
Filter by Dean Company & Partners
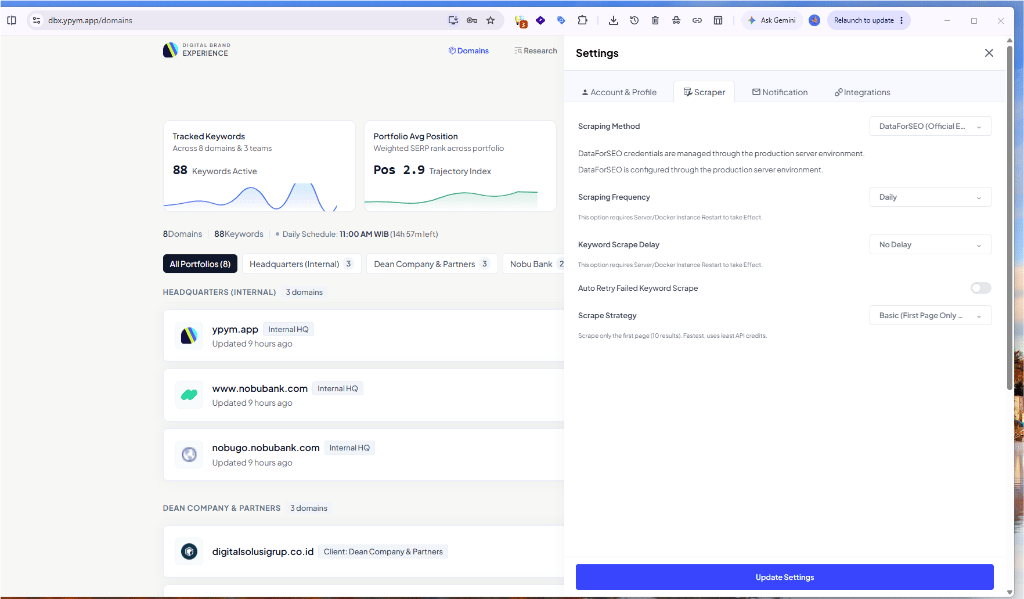point(432,264)
